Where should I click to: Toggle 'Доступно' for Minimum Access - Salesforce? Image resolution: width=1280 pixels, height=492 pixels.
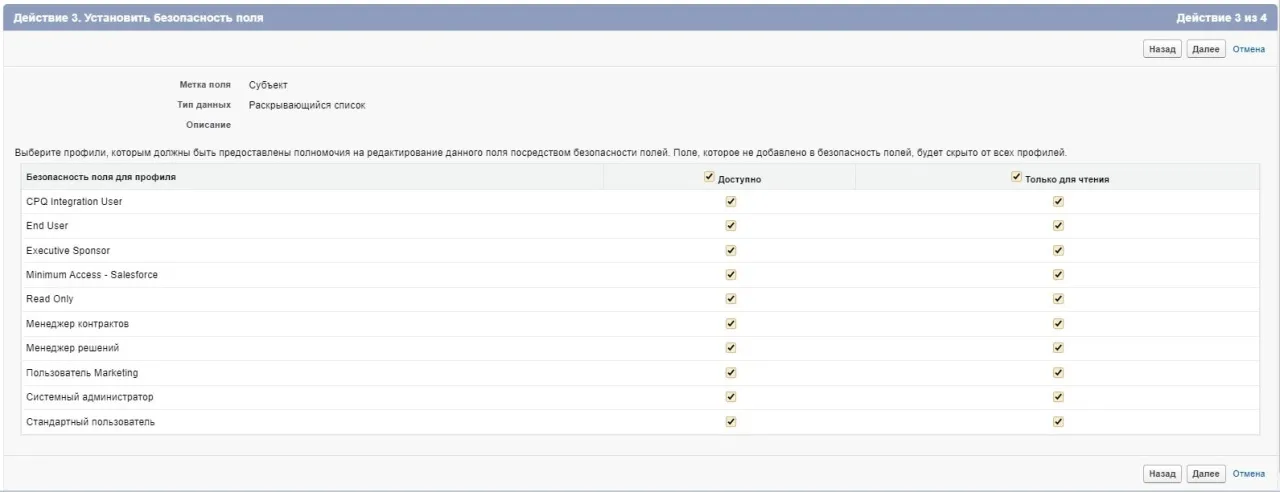click(x=731, y=274)
